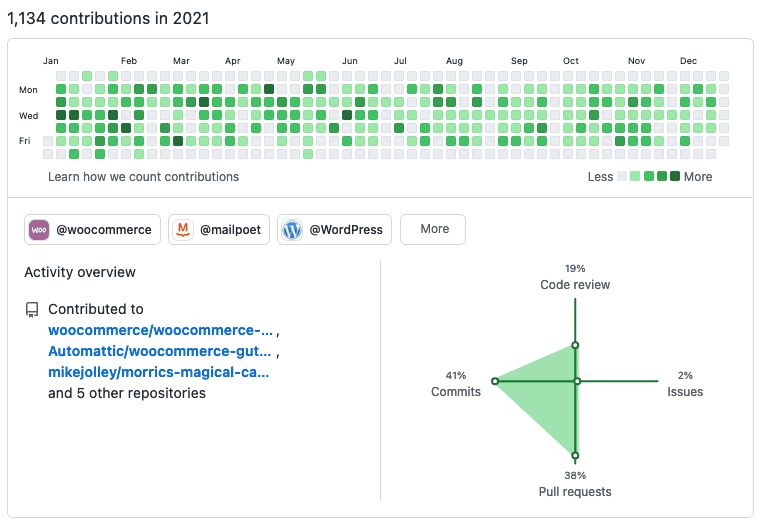
Task: Click the WordPress organization logo icon
Action: click(292, 230)
